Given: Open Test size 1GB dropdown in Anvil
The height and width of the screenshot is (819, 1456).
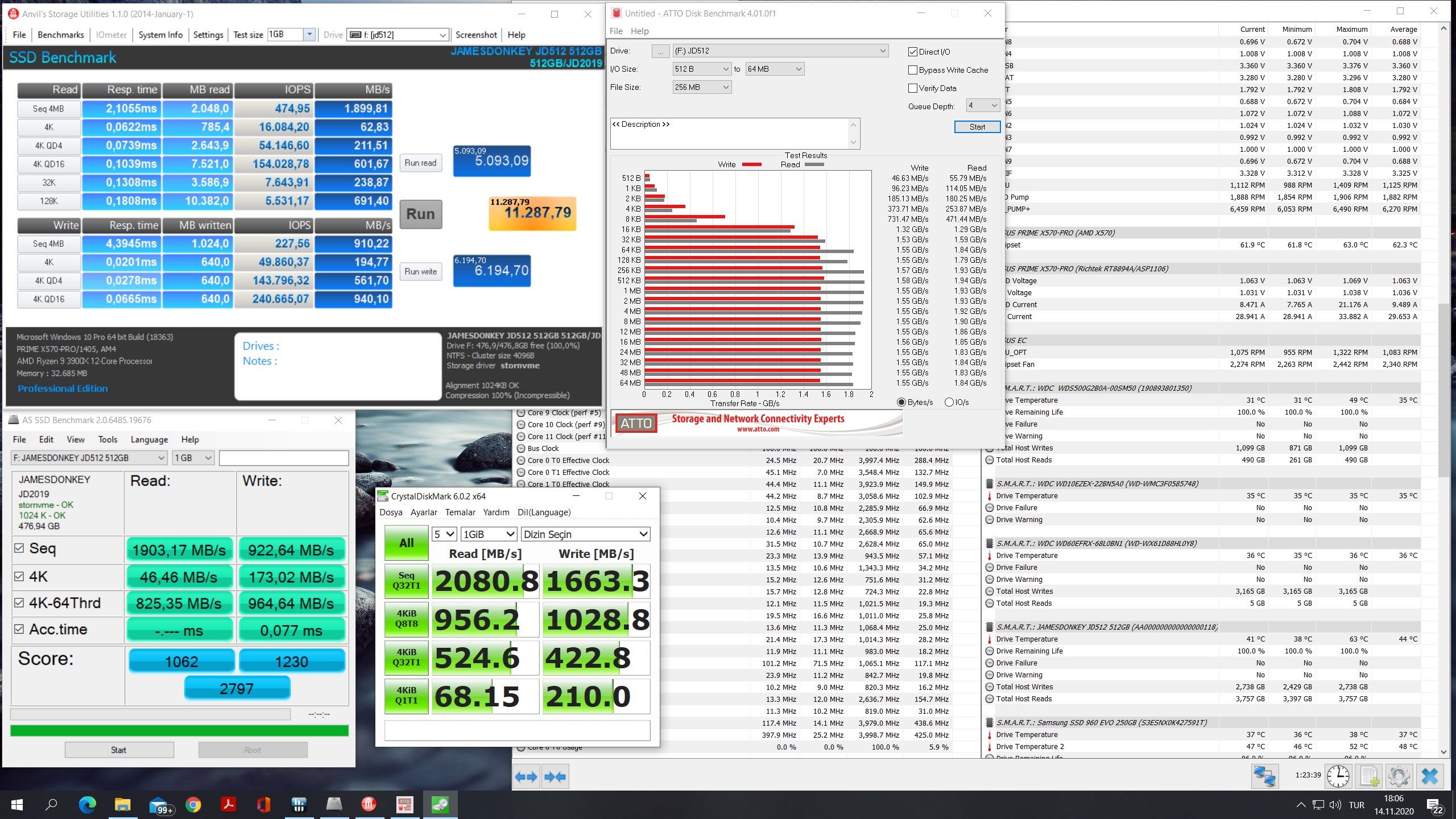Looking at the screenshot, I should [309, 35].
